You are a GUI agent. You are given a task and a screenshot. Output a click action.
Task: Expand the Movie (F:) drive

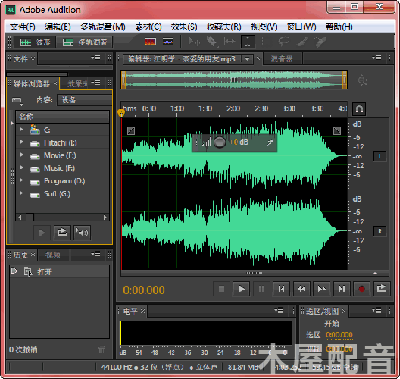(22, 155)
